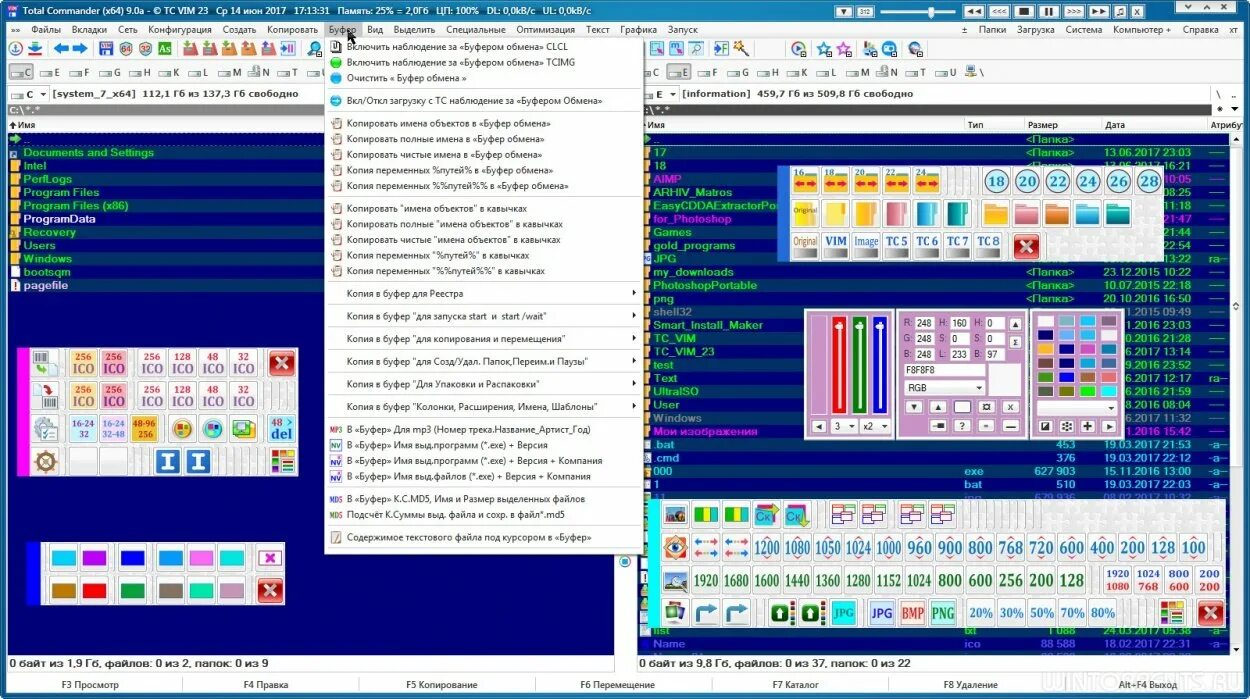Image resolution: width=1250 pixels, height=699 pixels.
Task: Select 'PhotoshopPortable' folder in right panel
Action: tap(705, 285)
